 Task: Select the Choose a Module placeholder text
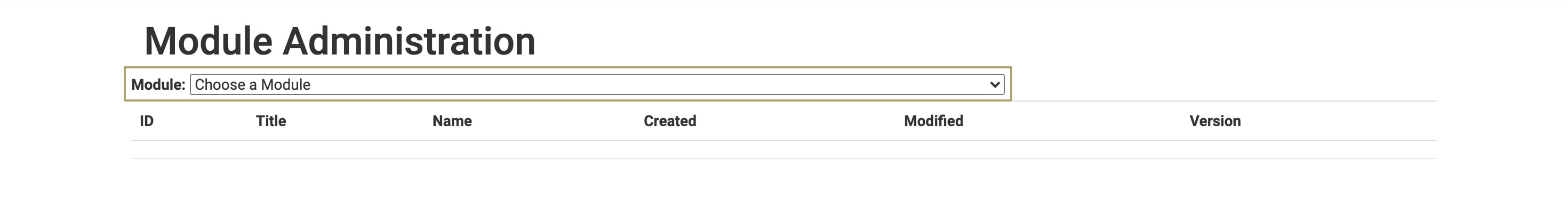253,85
